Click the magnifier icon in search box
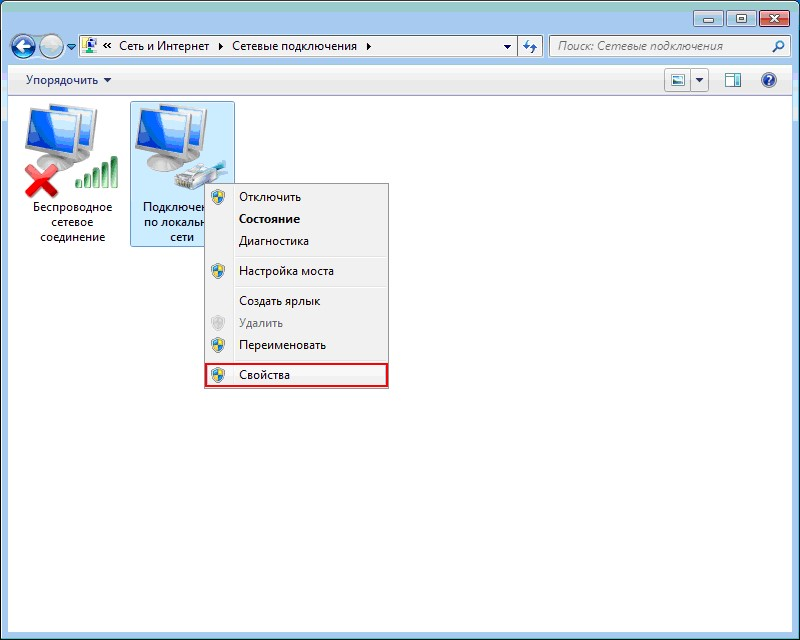Image resolution: width=800 pixels, height=640 pixels. pyautogui.click(x=779, y=46)
